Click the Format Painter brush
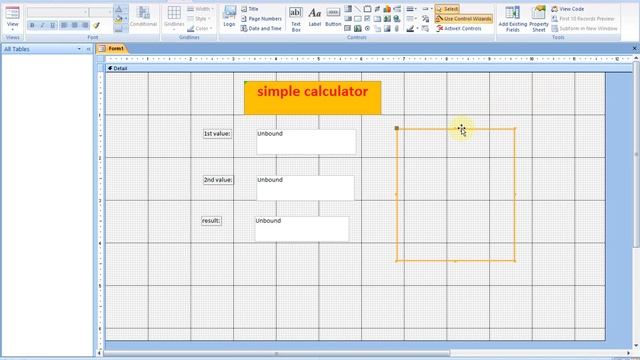 [96, 25]
